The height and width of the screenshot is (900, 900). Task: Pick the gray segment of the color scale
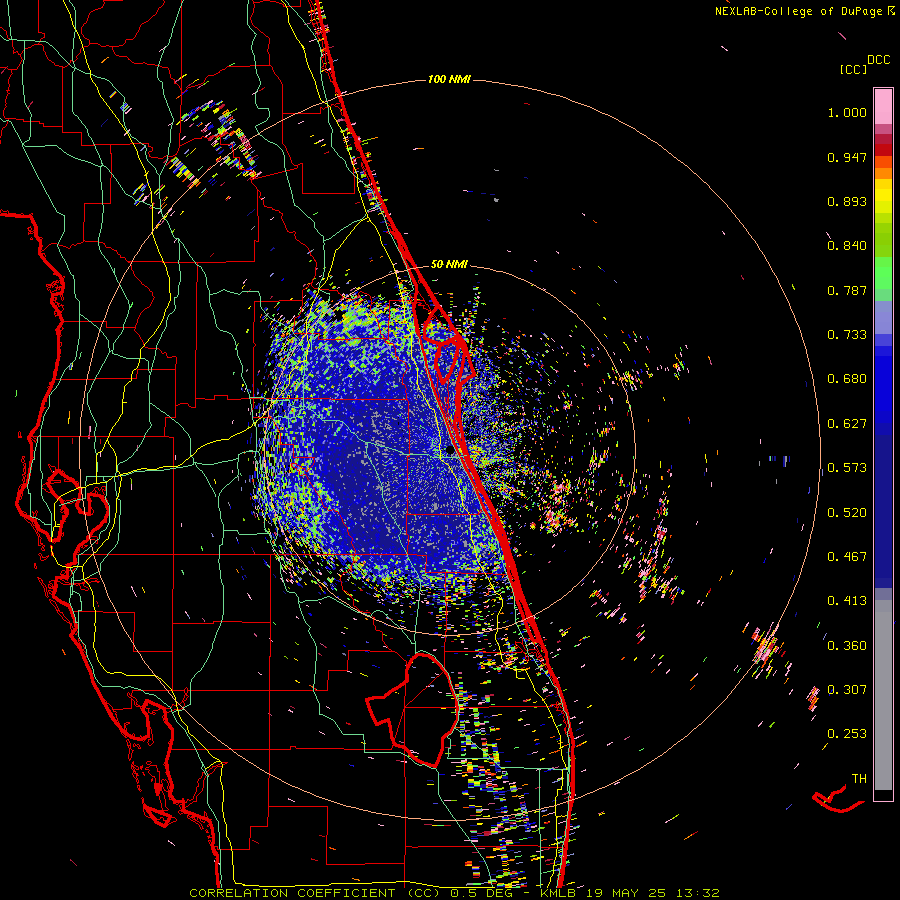(x=883, y=695)
